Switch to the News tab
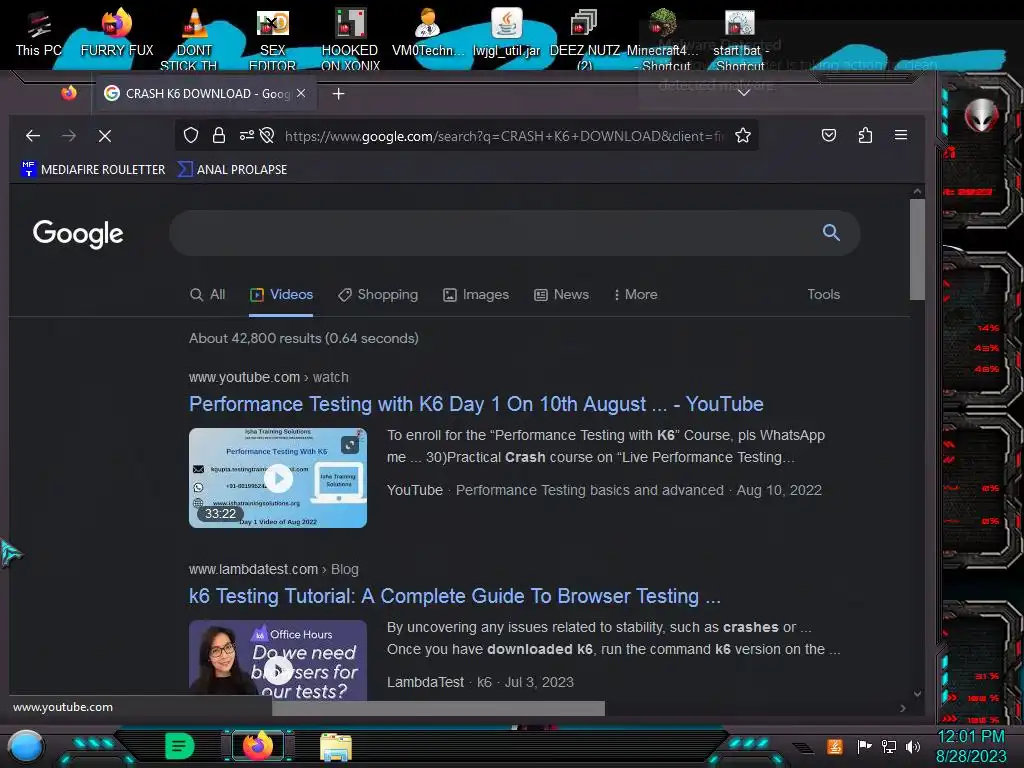 (x=562, y=295)
